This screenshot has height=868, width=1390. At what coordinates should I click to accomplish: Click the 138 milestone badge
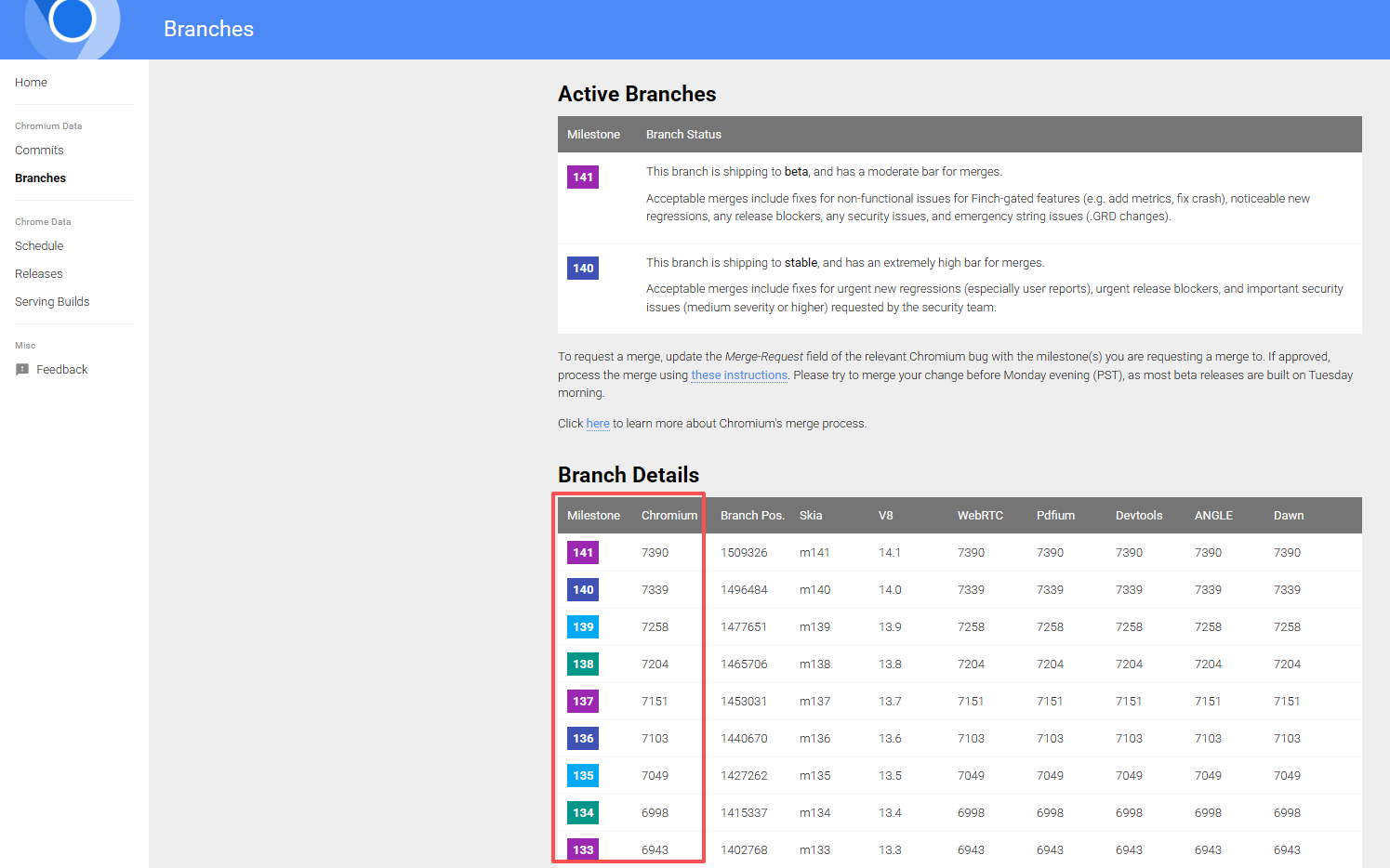point(583,664)
